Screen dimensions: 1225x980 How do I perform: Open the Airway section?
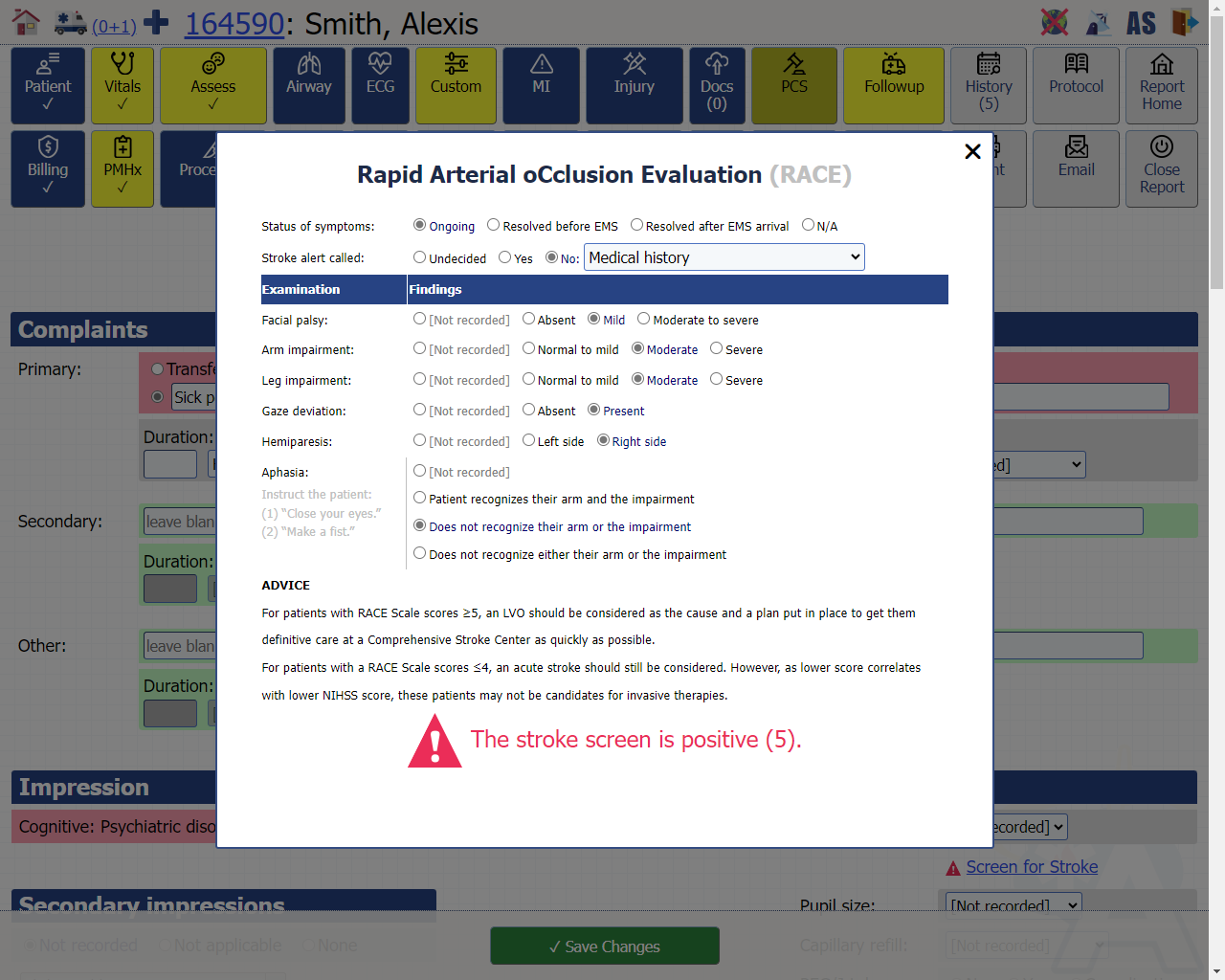pyautogui.click(x=308, y=85)
